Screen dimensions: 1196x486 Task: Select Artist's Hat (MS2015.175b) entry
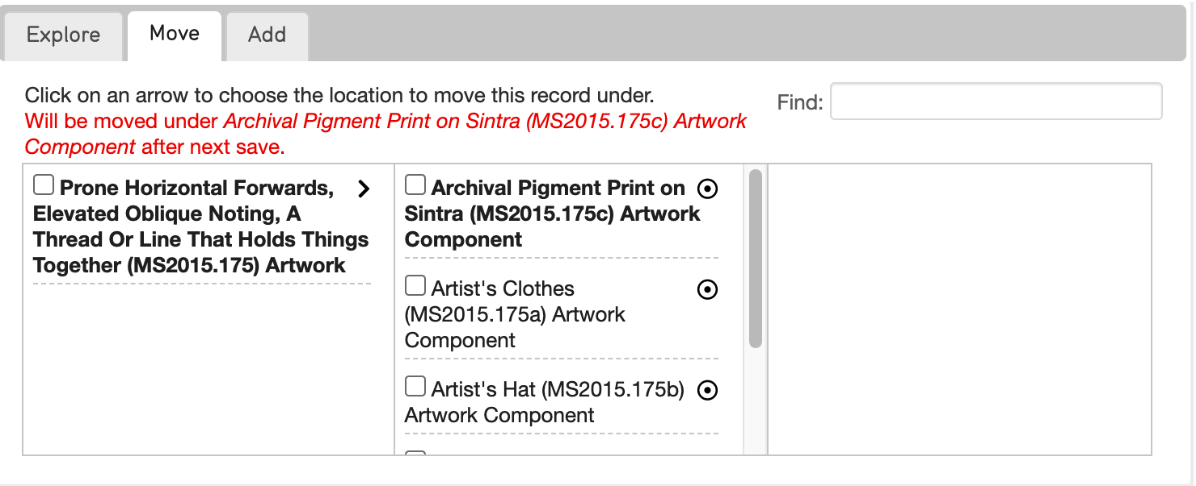tap(545, 402)
